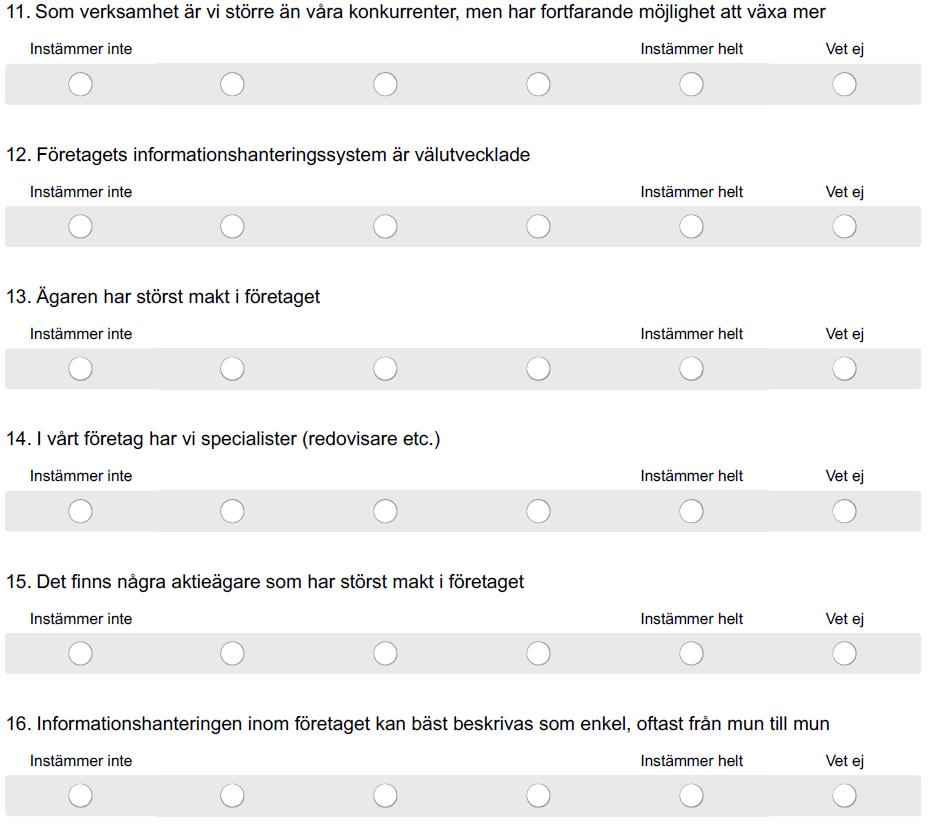Screen dimensions: 943x827
Task: Pick fourth radio option in question 11
Action: point(538,84)
